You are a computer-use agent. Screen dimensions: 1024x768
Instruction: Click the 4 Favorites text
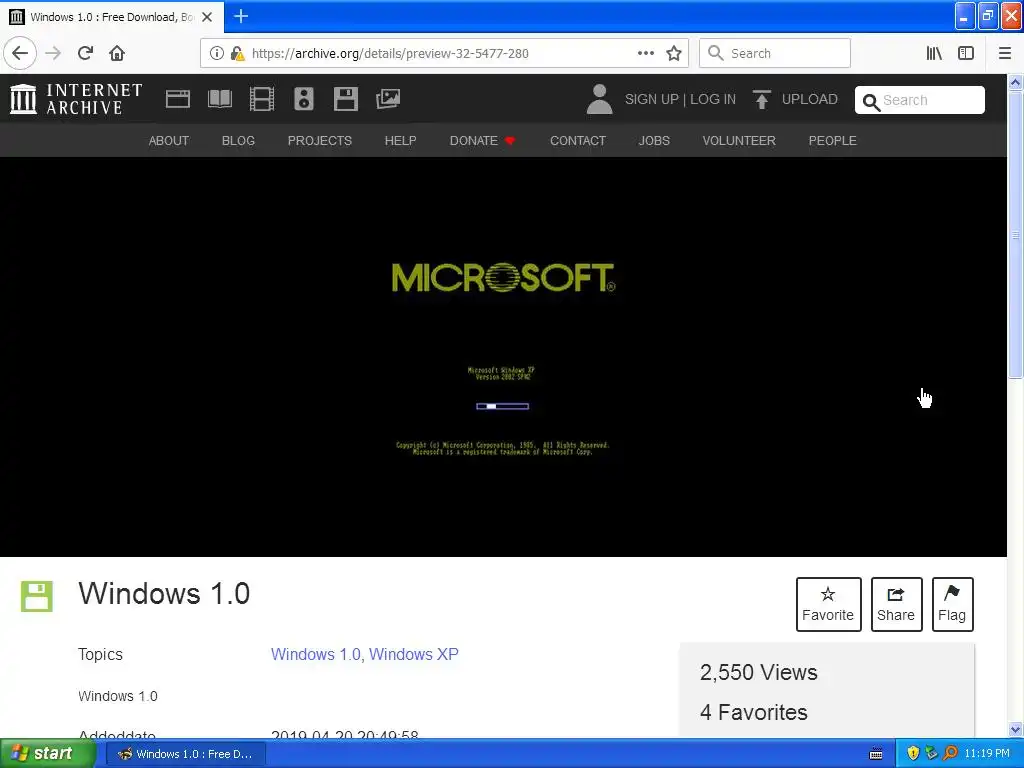point(754,712)
